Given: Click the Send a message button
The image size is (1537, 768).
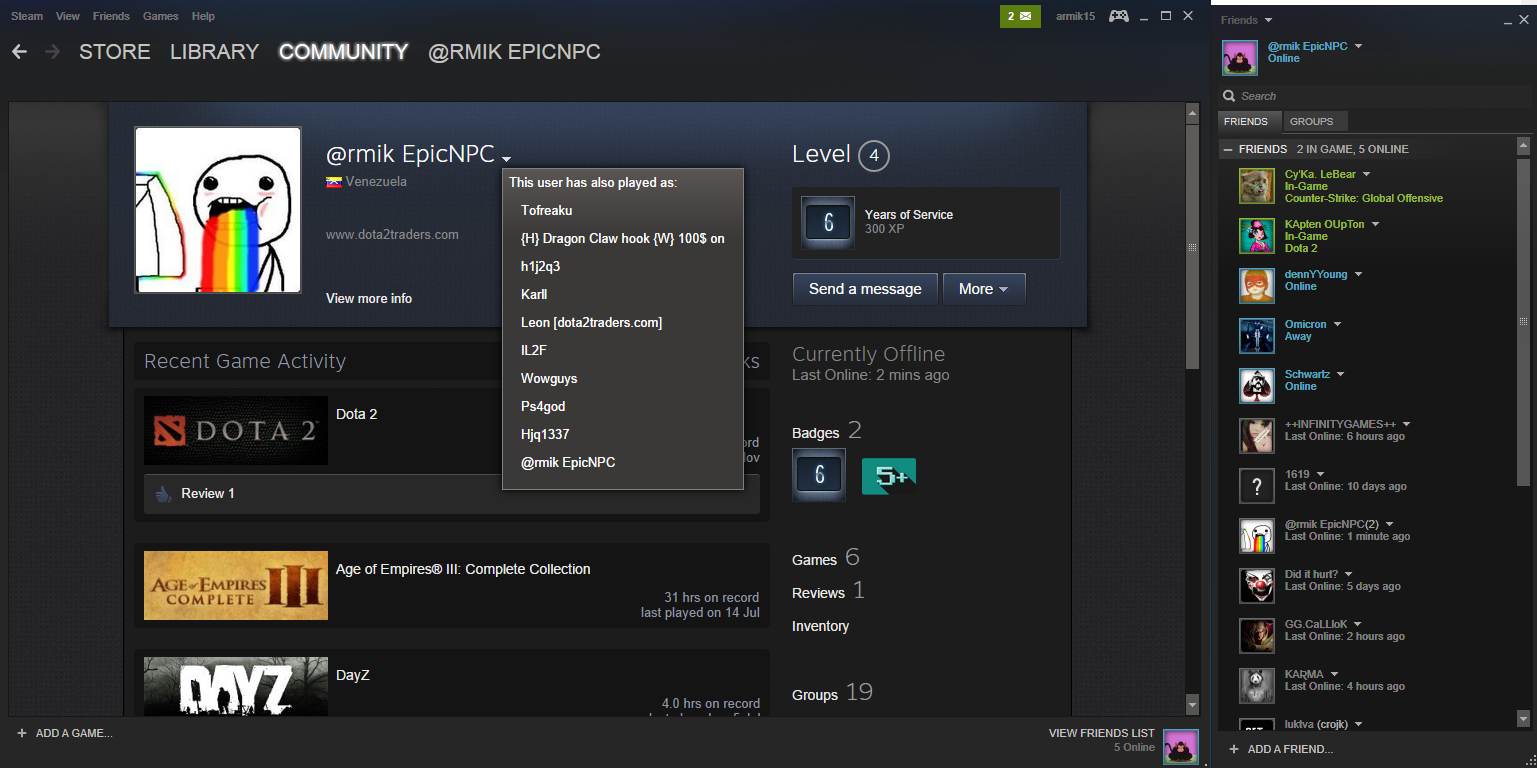Looking at the screenshot, I should (x=865, y=289).
